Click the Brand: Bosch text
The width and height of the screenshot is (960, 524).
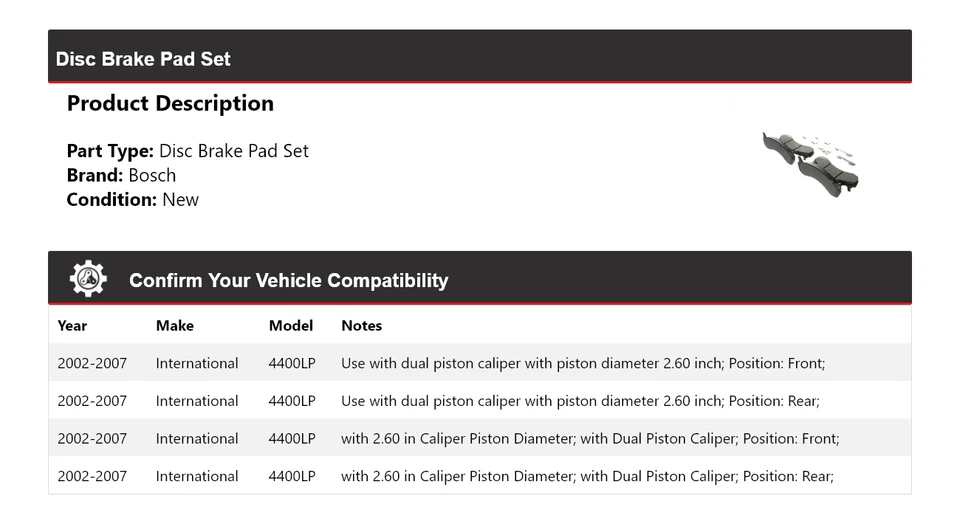[121, 175]
